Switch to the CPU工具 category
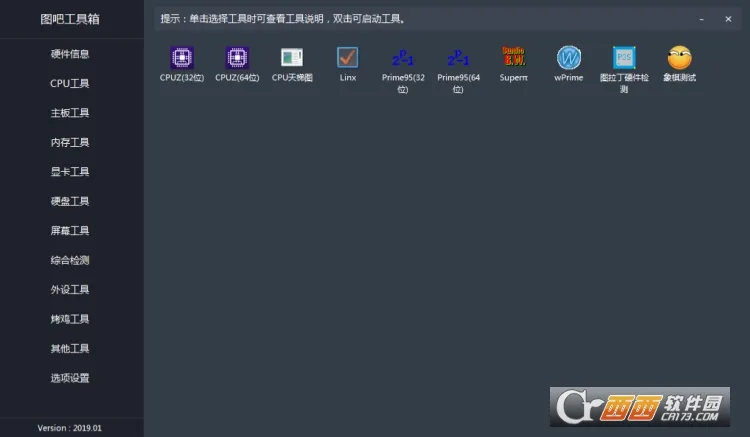 (x=70, y=84)
